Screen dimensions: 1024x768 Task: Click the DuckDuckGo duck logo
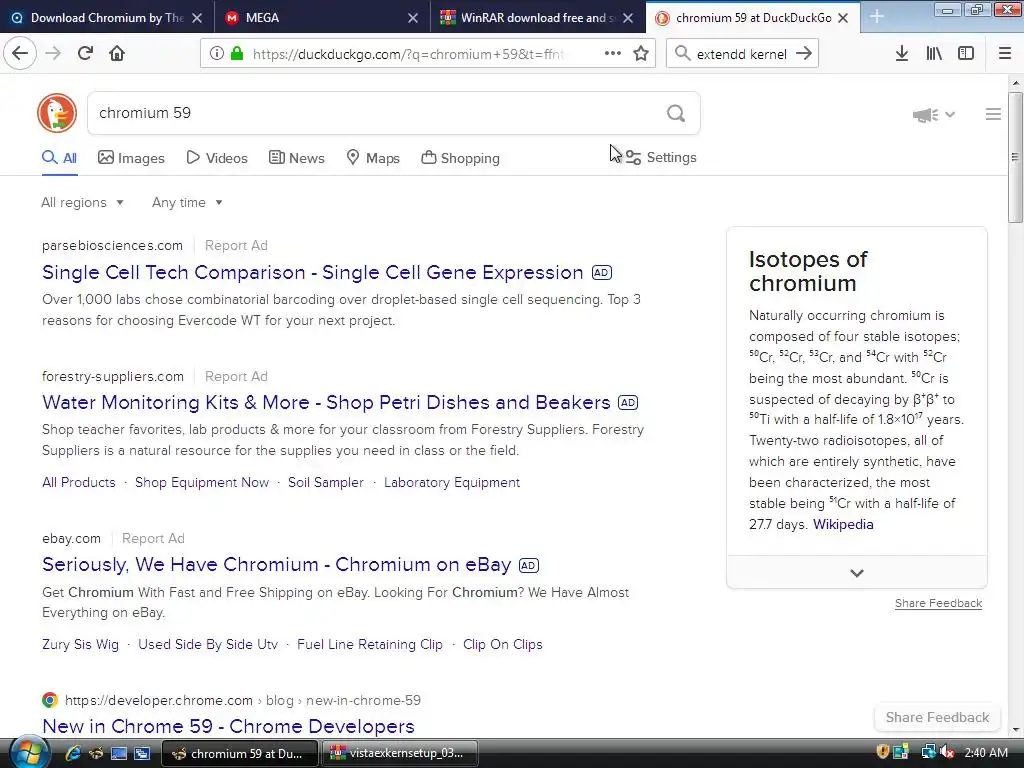point(57,113)
